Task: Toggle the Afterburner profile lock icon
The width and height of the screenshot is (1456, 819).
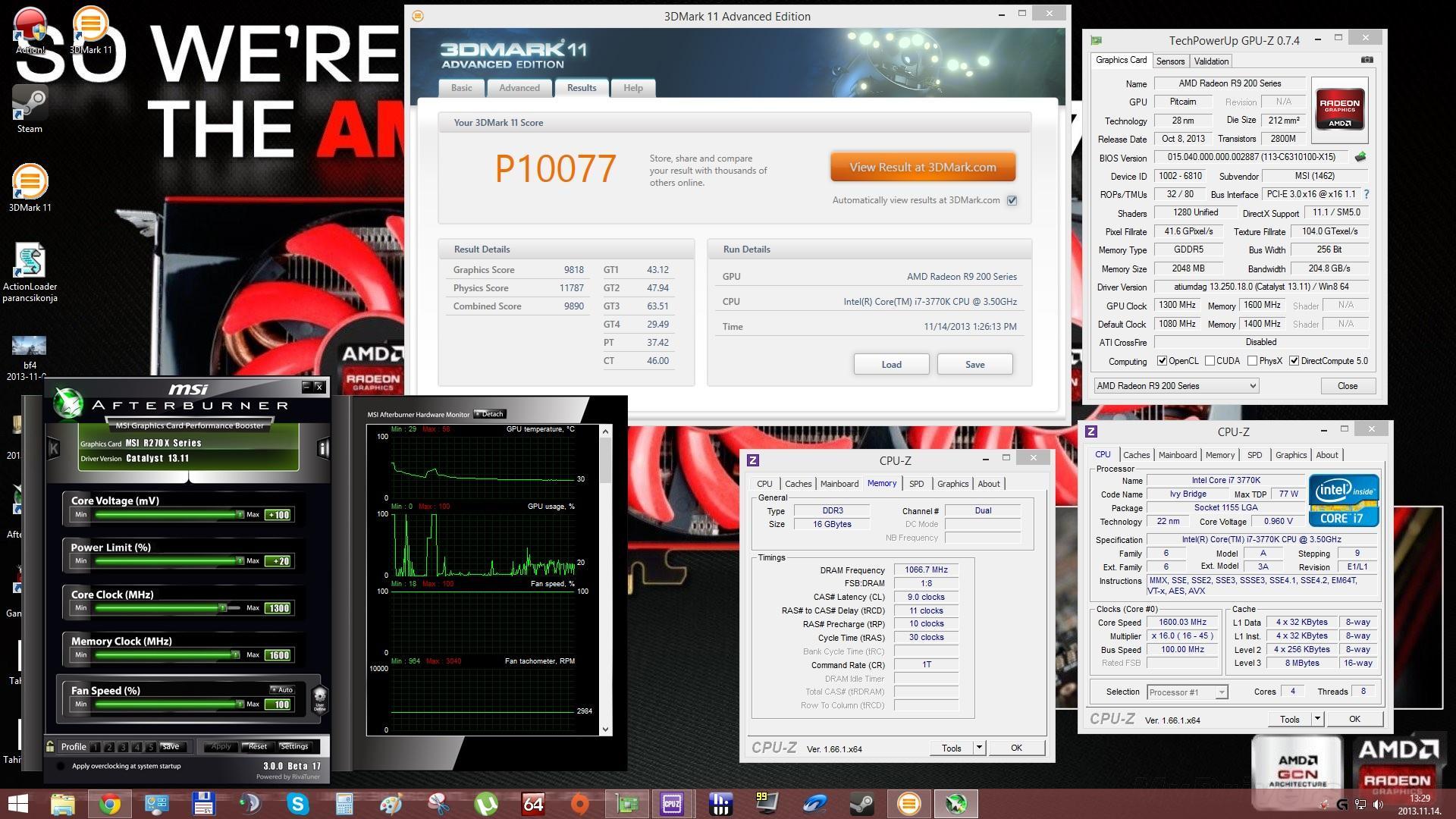Action: [x=50, y=746]
